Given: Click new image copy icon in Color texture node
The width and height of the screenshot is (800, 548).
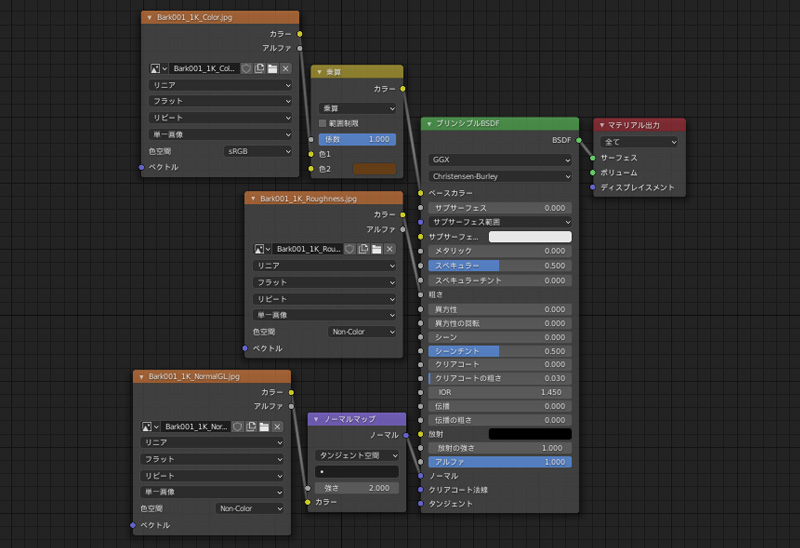Looking at the screenshot, I should pyautogui.click(x=259, y=68).
